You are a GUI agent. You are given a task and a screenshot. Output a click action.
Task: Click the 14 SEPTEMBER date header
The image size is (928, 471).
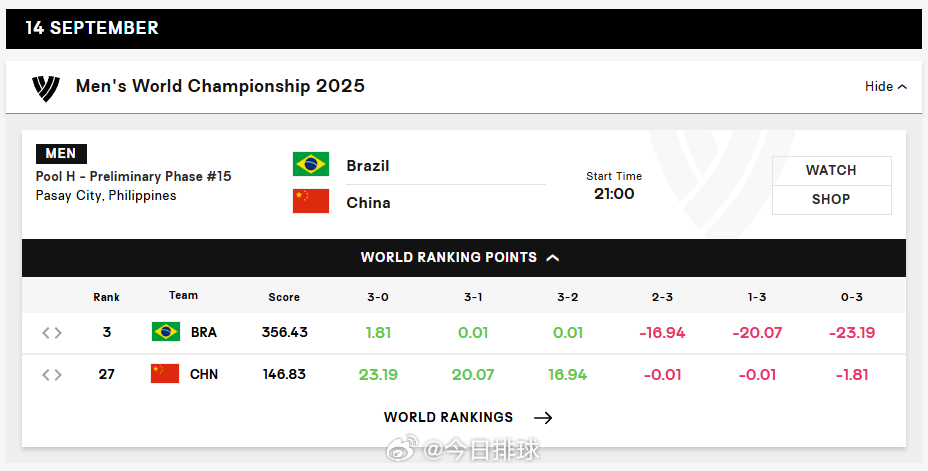point(92,28)
